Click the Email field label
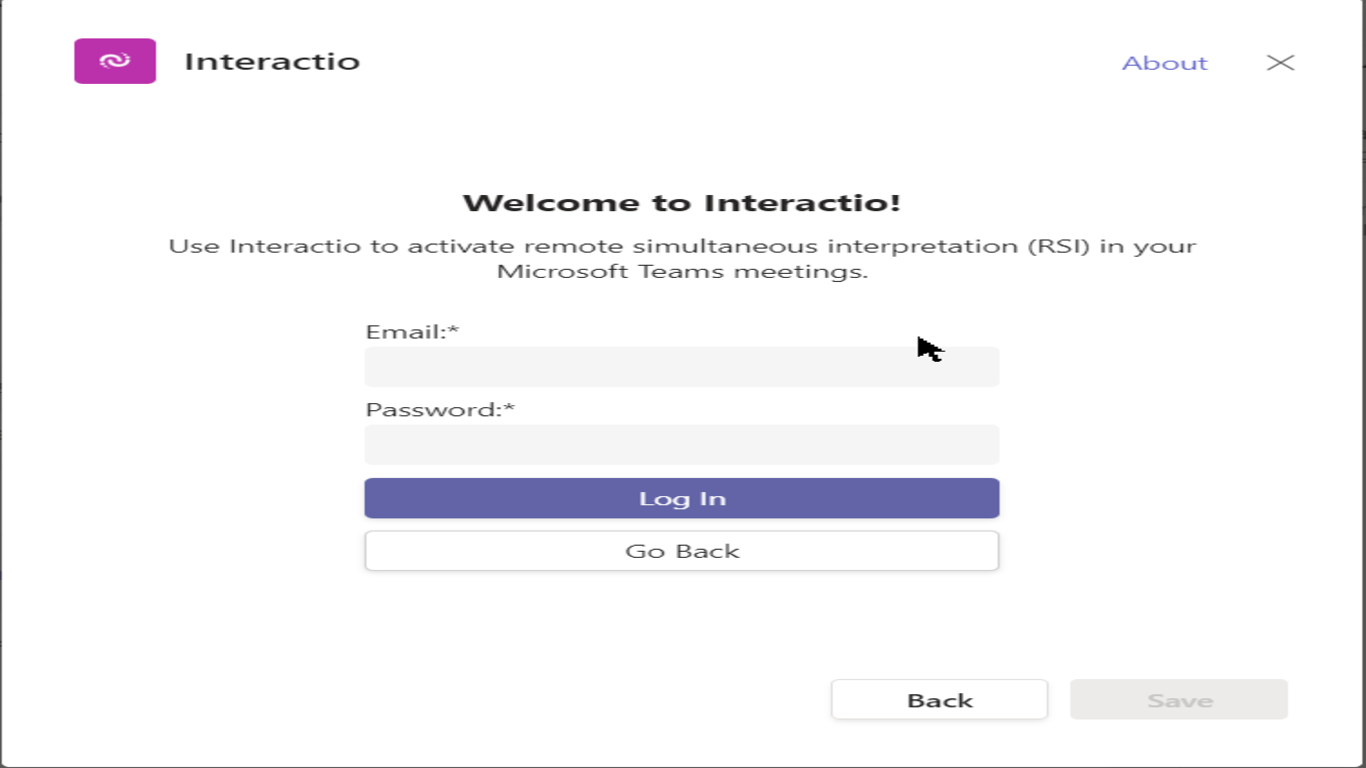Screen dimensions: 1366x768 (x=405, y=332)
